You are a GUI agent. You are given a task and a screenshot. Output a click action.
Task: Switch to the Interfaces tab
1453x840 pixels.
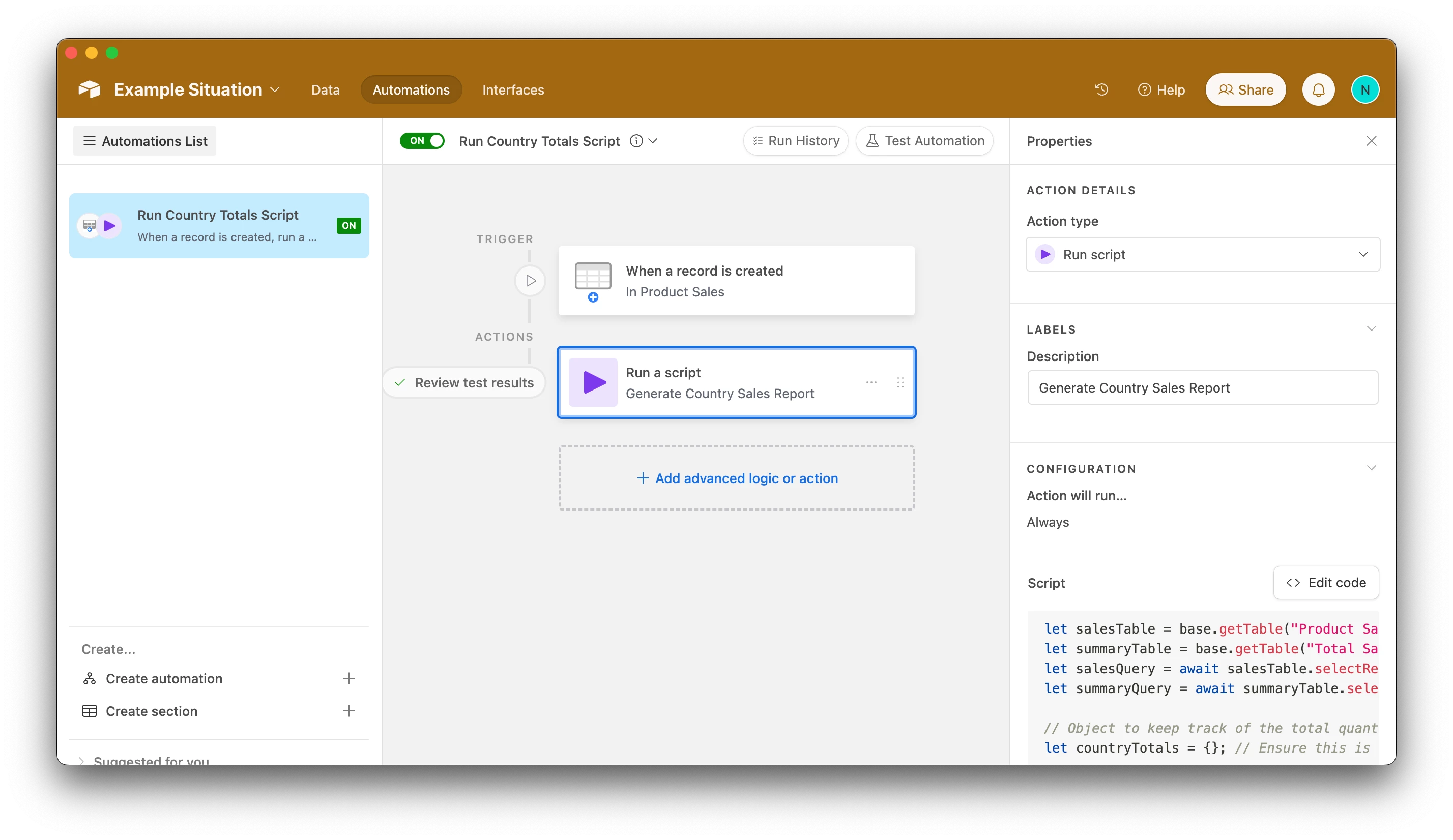pos(513,90)
